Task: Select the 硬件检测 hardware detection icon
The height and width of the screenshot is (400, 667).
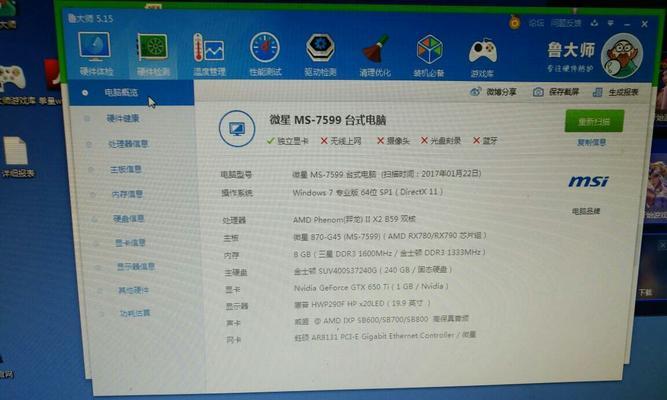Action: (153, 48)
